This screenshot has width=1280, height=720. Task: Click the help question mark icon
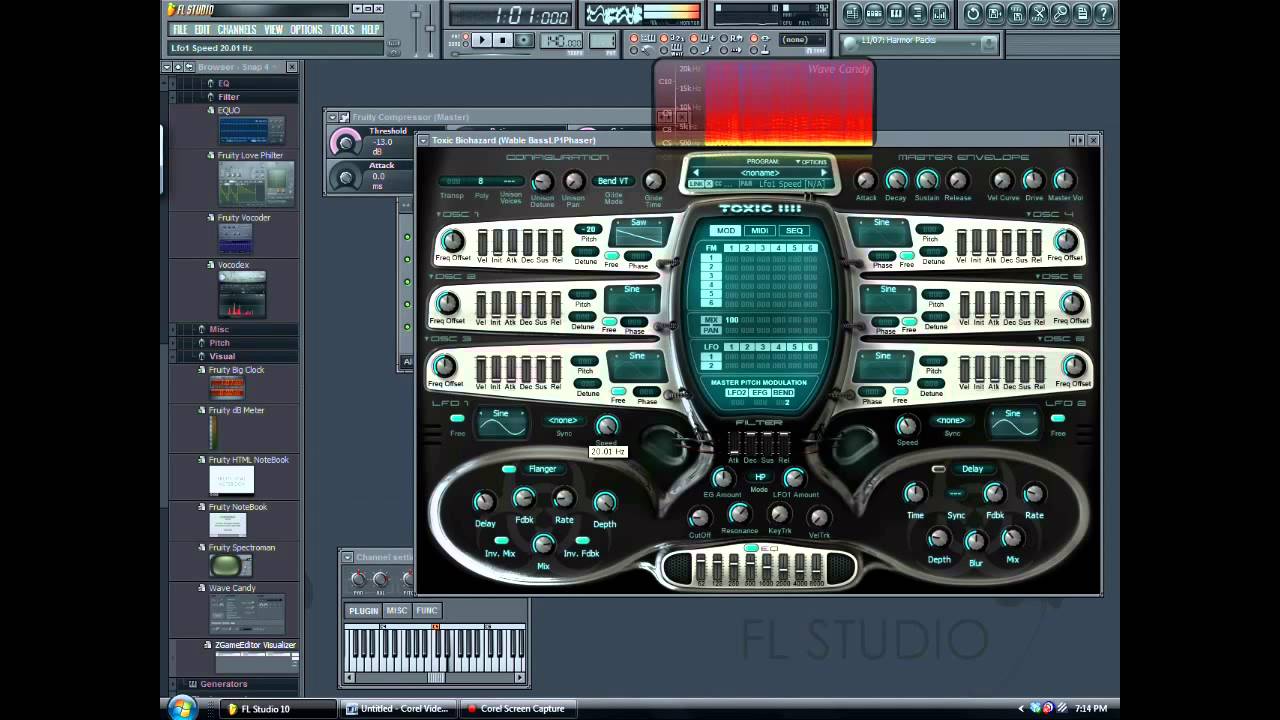1104,13
